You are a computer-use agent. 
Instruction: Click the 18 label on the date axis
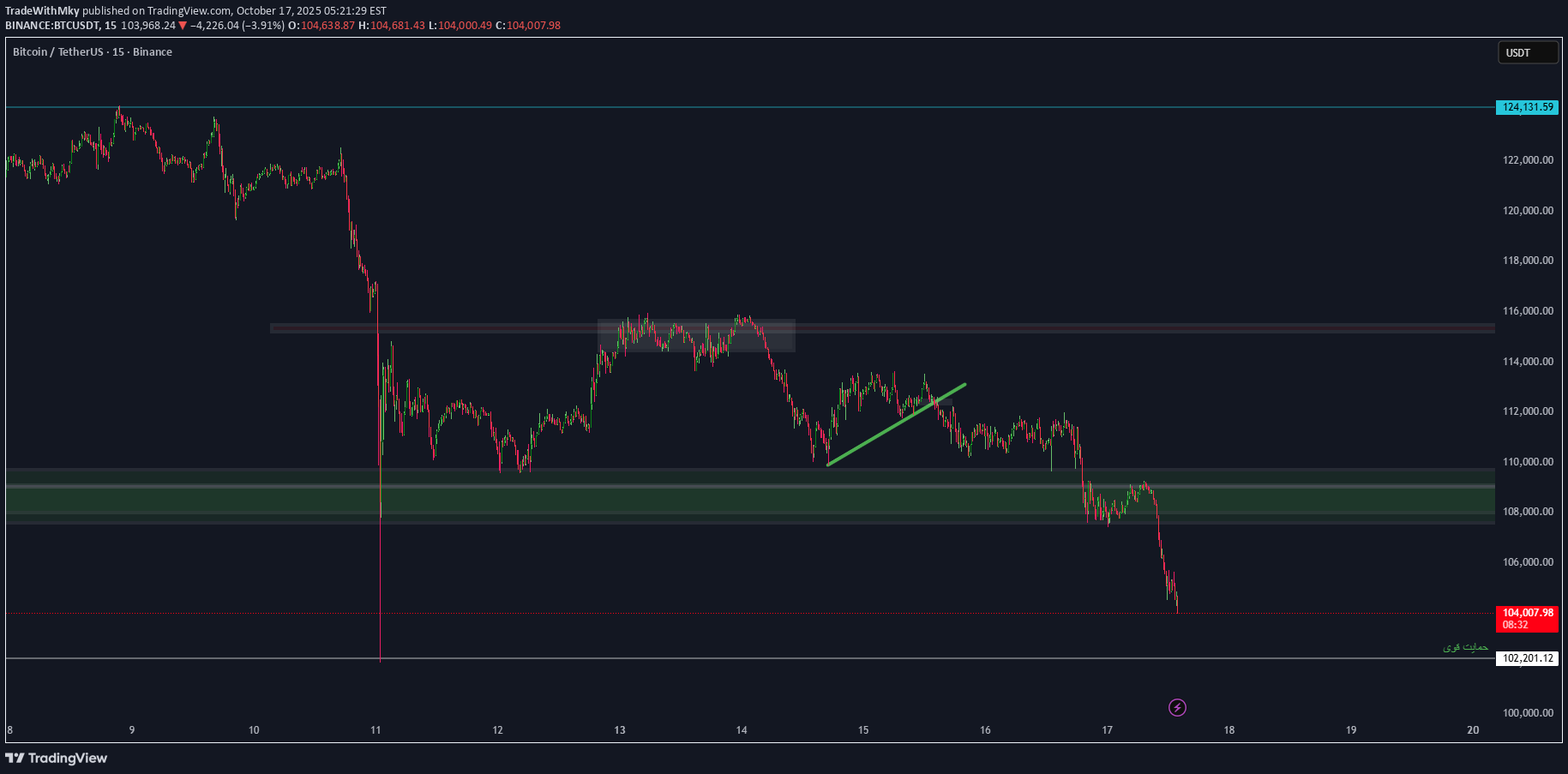[1229, 730]
